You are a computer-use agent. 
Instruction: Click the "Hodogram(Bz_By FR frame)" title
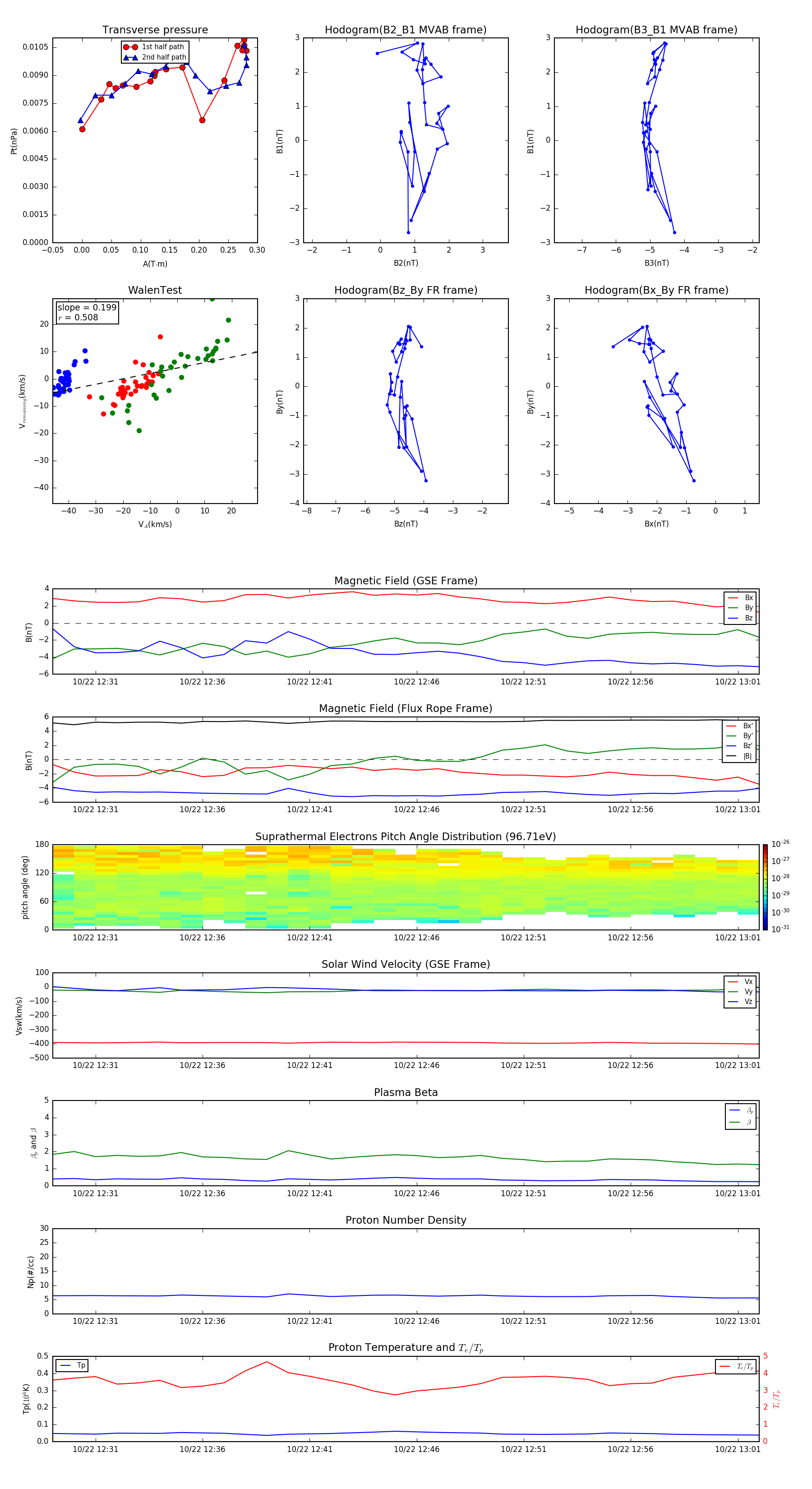406,290
